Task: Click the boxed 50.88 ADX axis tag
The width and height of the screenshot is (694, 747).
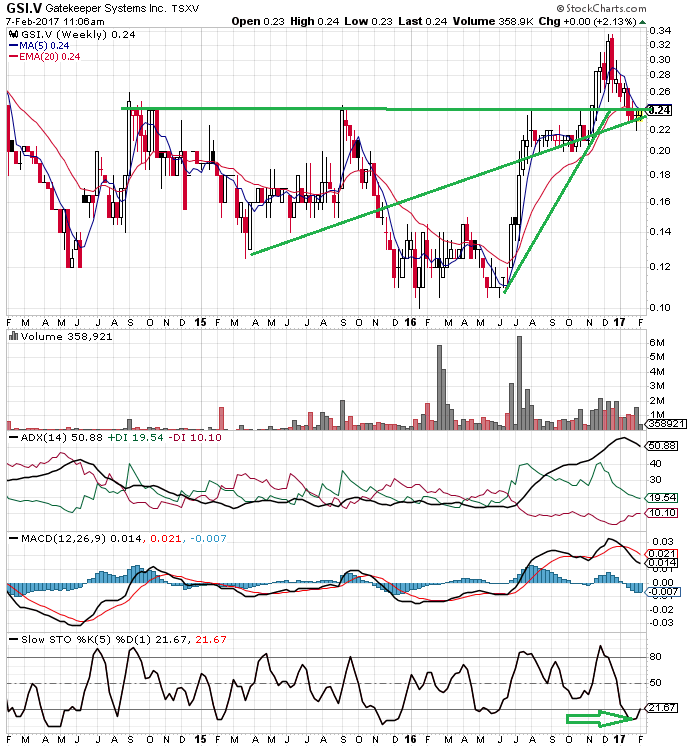Action: tap(661, 446)
